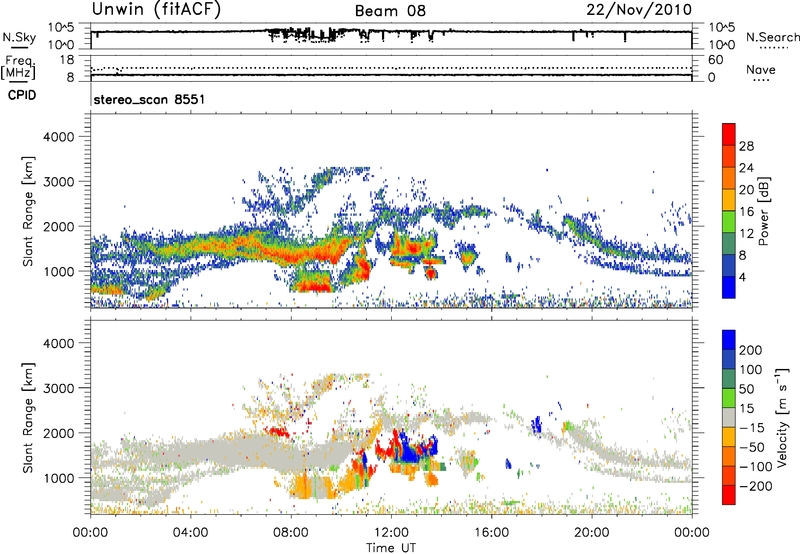The image size is (800, 554).
Task: Click the "Slant Range [km]" label of power panel
Action: (28, 211)
